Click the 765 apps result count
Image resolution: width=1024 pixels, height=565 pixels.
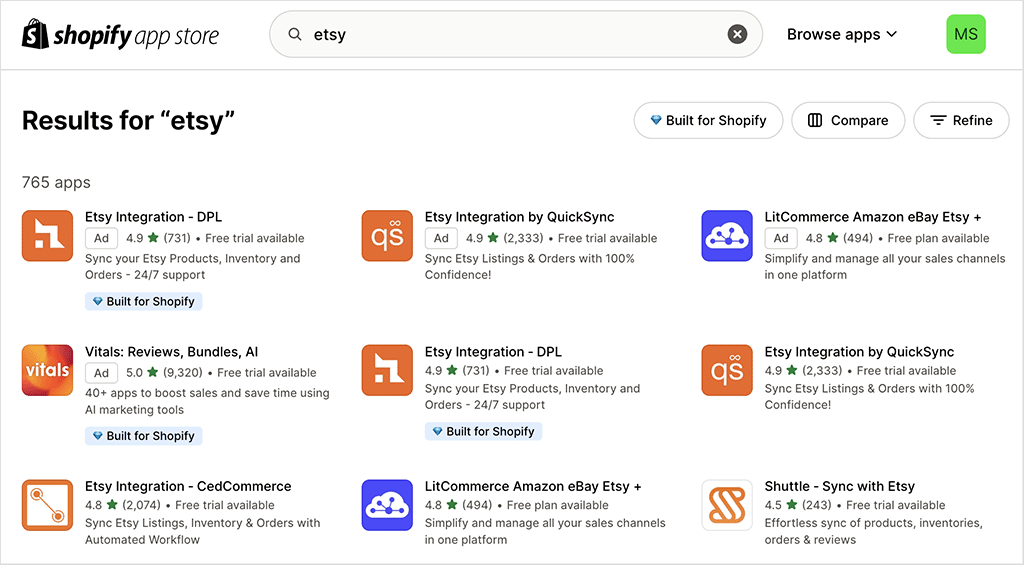tap(56, 182)
